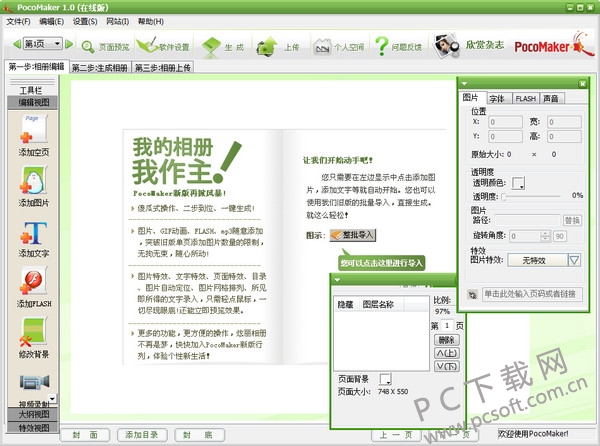Open 问题反馈 feedback
This screenshot has width=600, height=446.
[x=398, y=46]
